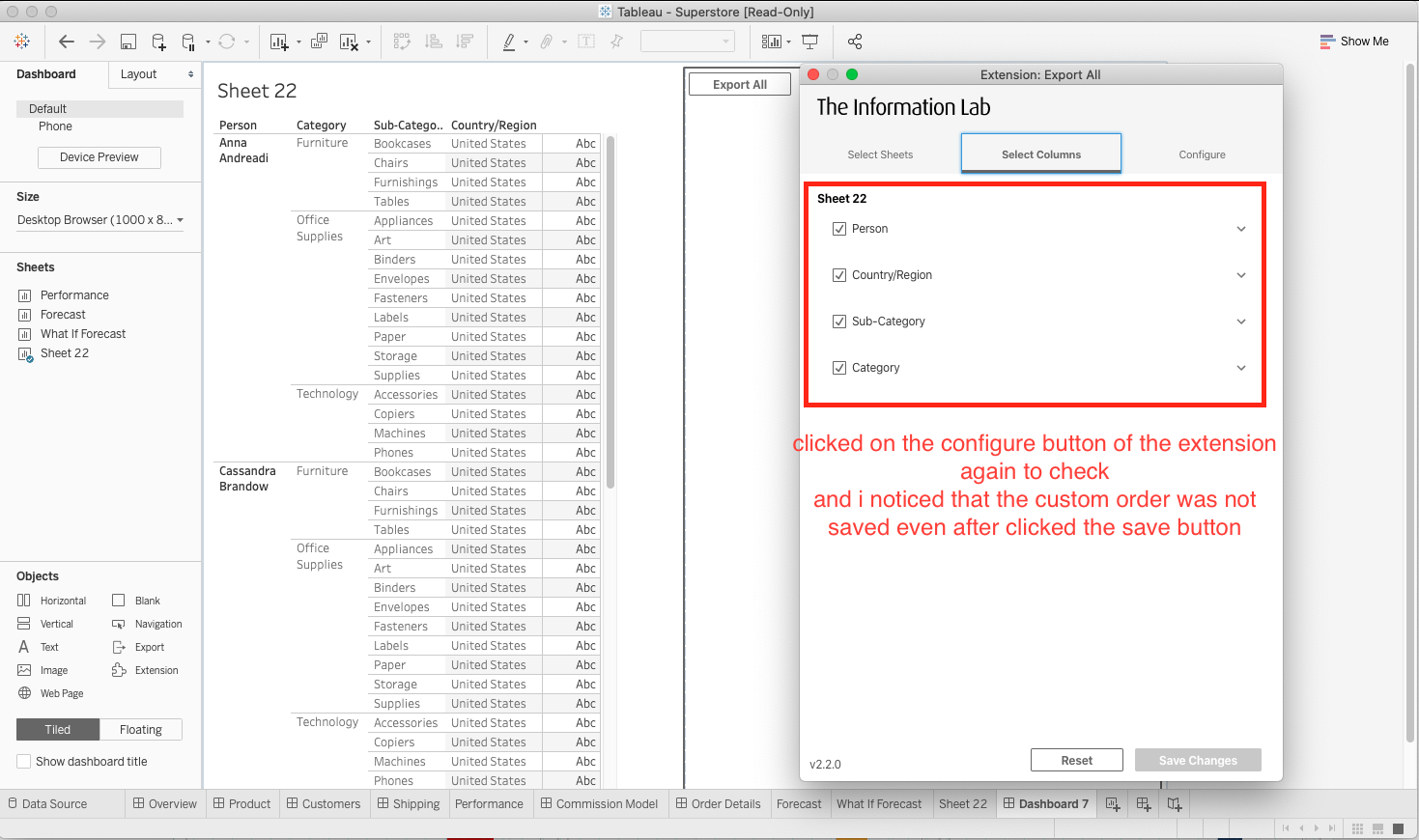The width and height of the screenshot is (1419, 840).
Task: Click the Save icon in the toolbar
Action: [x=128, y=42]
